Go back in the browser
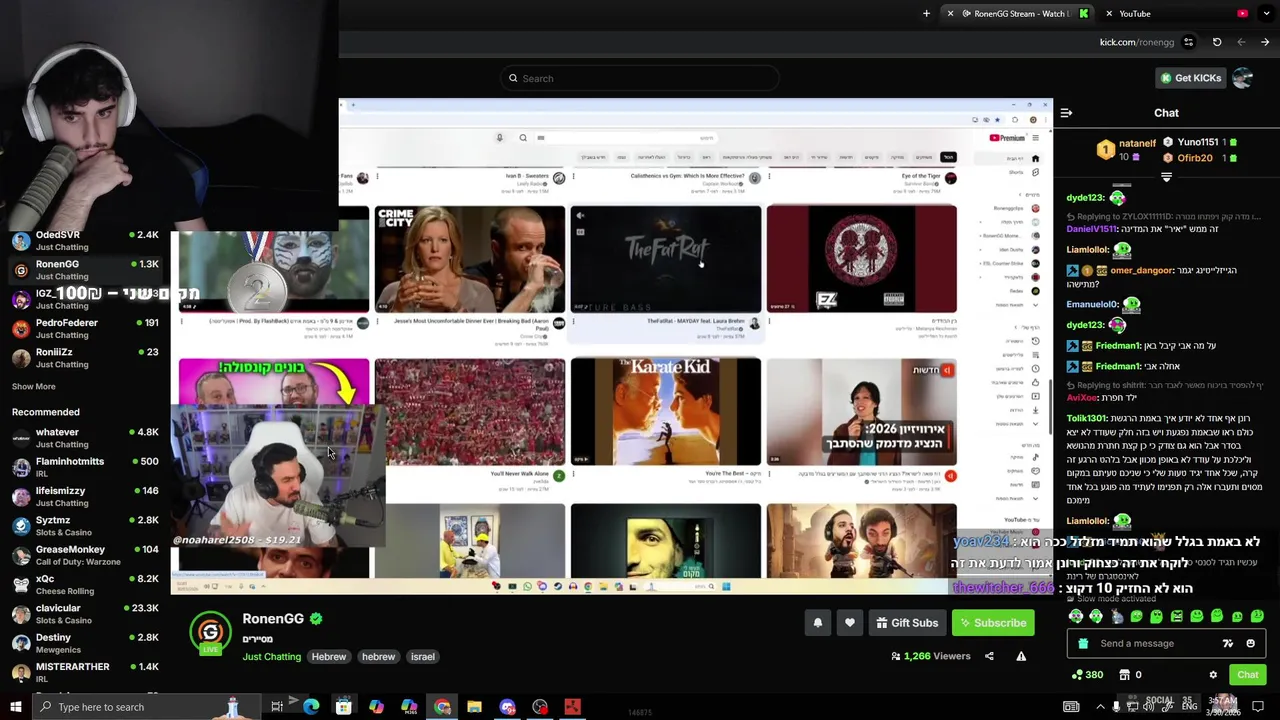 point(1265,42)
